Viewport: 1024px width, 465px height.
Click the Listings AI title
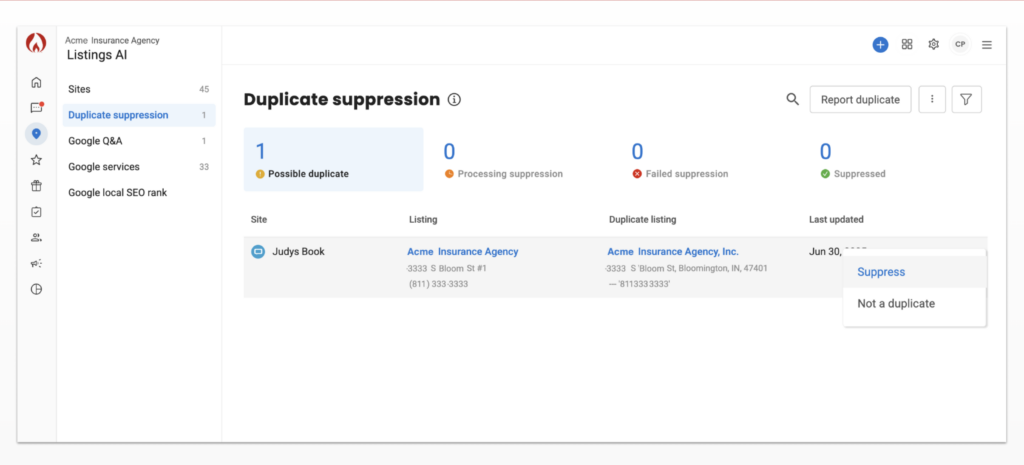coord(97,55)
